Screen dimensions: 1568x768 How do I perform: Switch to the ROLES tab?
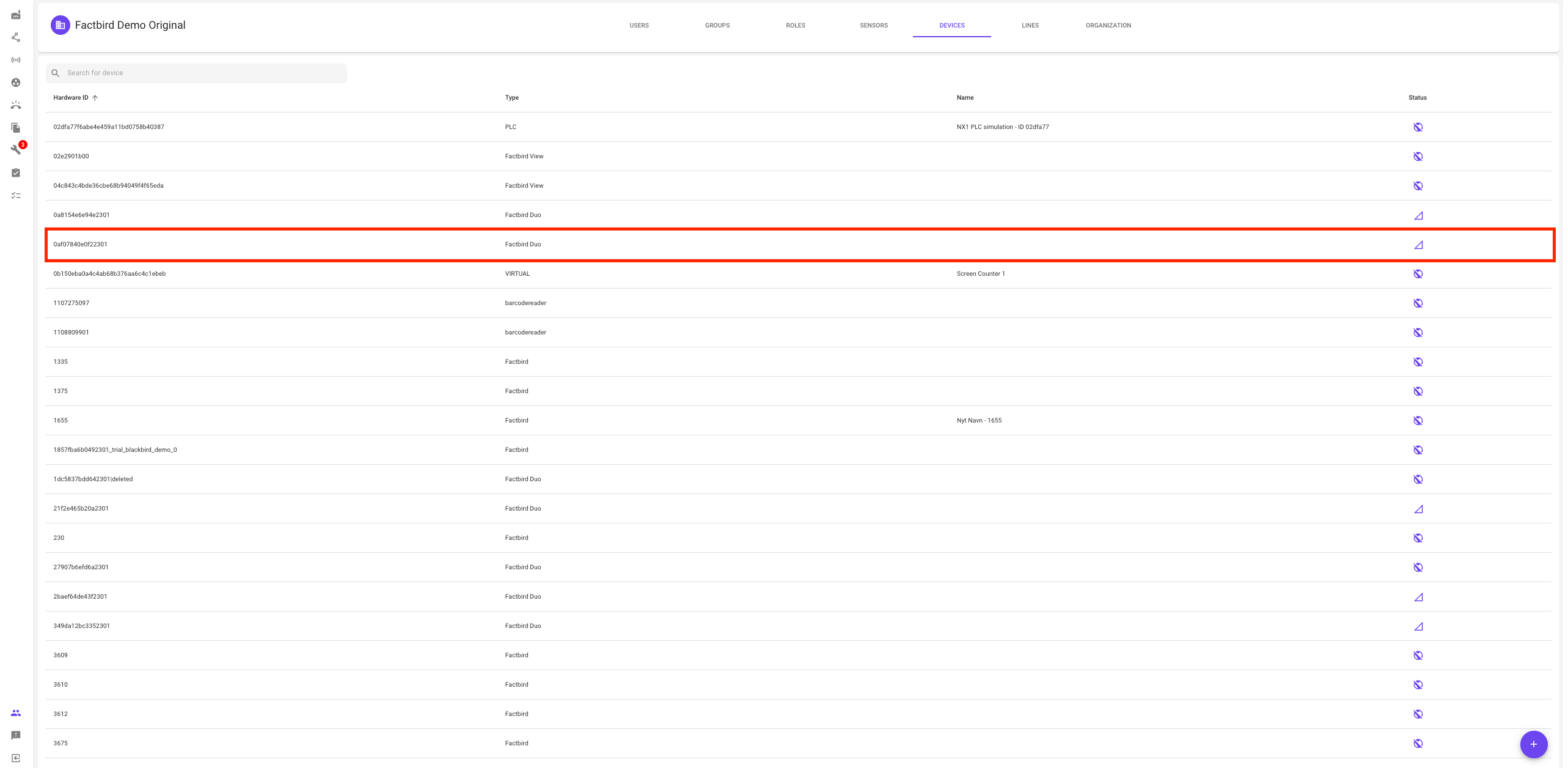[796, 26]
